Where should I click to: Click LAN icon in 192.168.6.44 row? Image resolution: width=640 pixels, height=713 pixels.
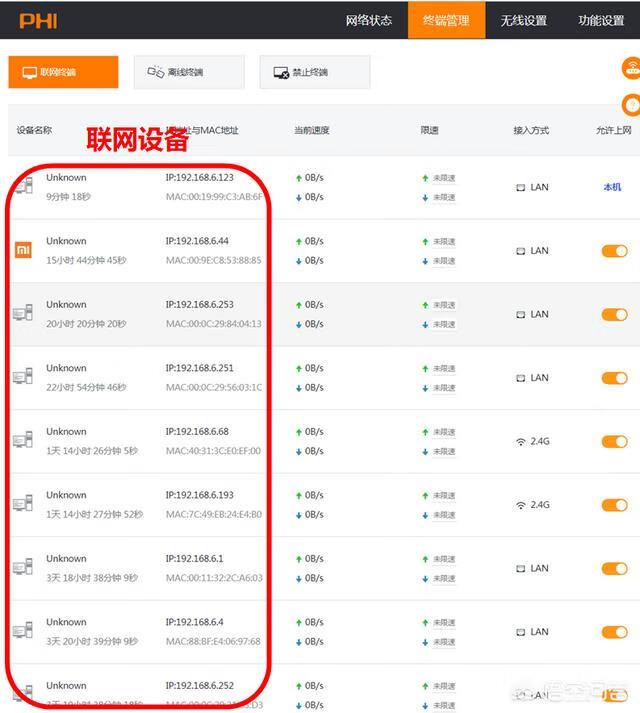point(520,251)
